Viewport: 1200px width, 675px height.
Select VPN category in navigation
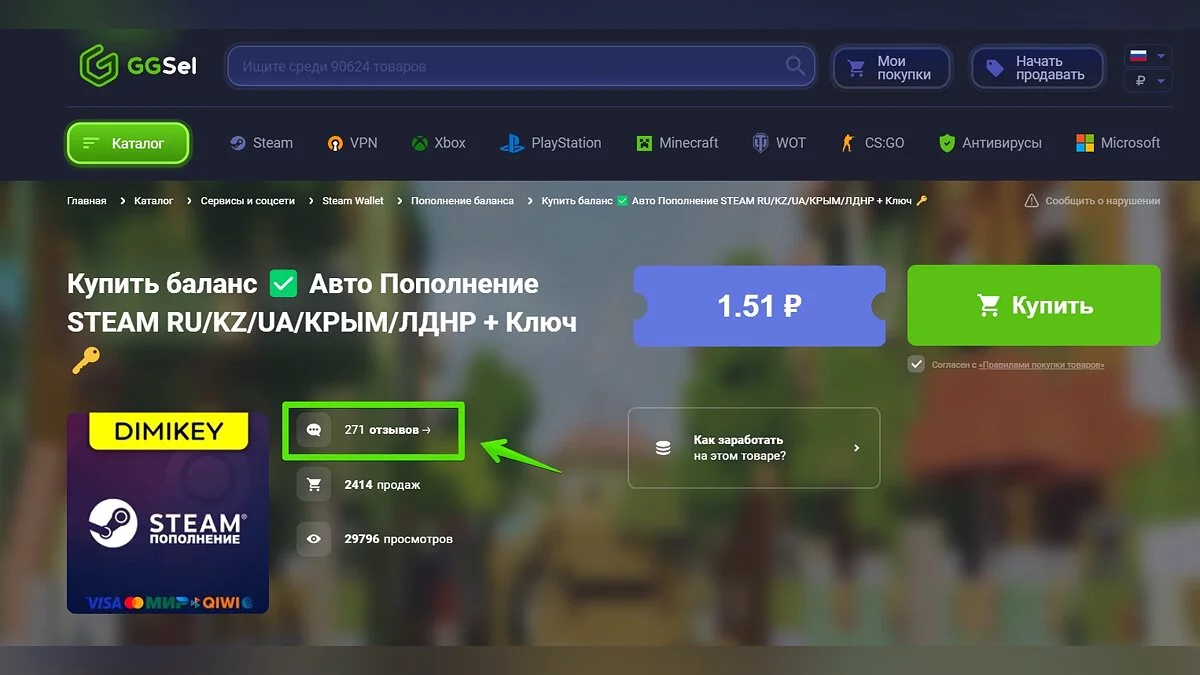tap(352, 143)
